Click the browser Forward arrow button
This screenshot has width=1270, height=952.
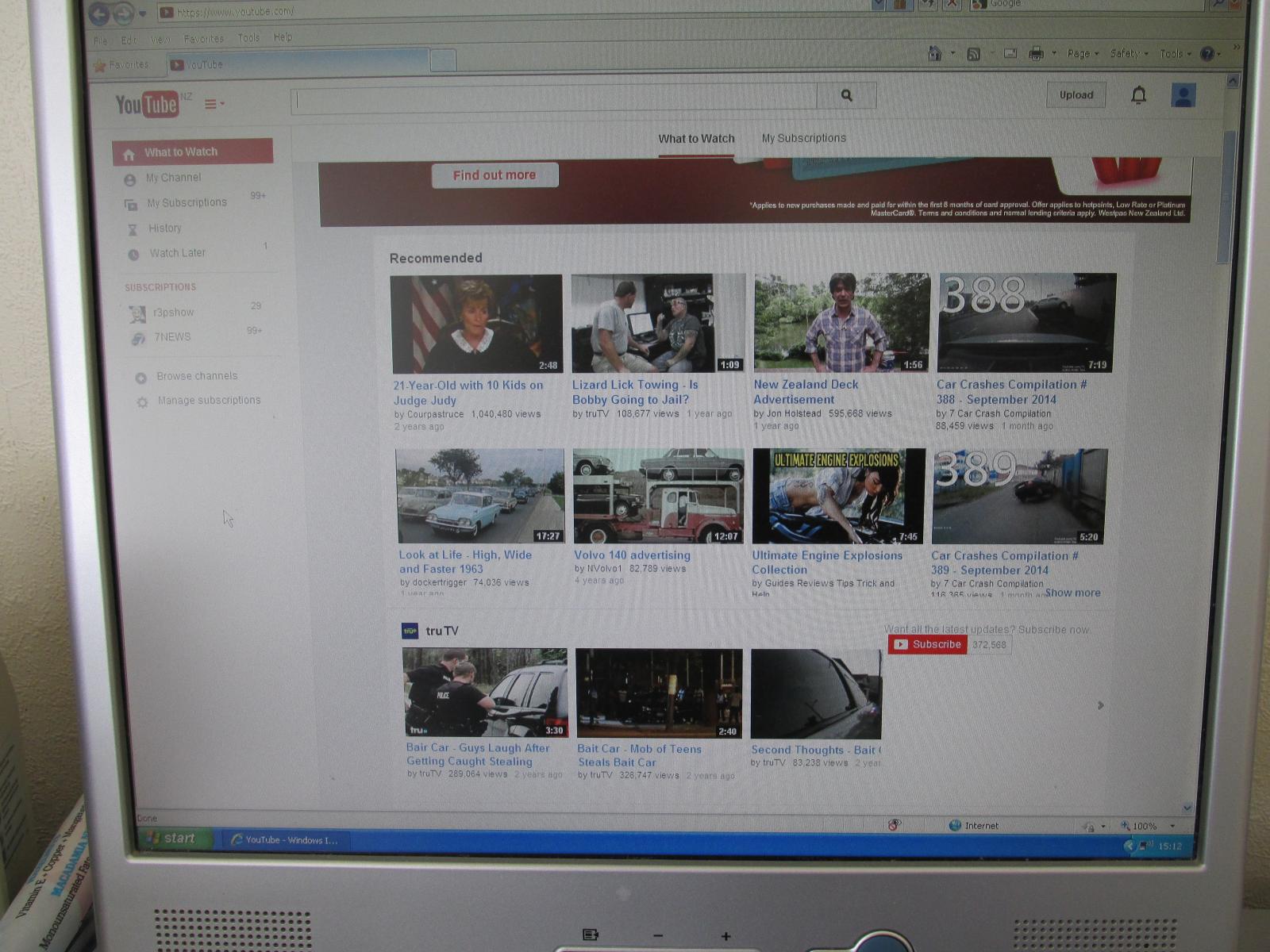[x=124, y=13]
